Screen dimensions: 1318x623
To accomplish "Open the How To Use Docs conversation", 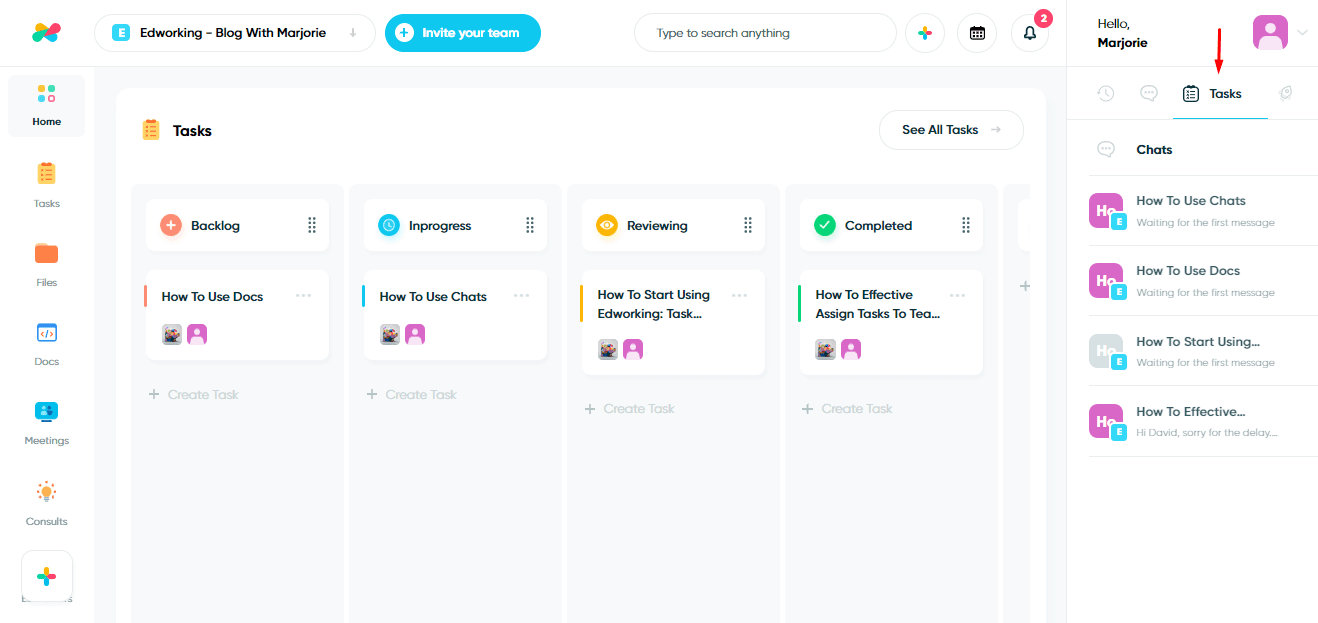I will pyautogui.click(x=1203, y=281).
